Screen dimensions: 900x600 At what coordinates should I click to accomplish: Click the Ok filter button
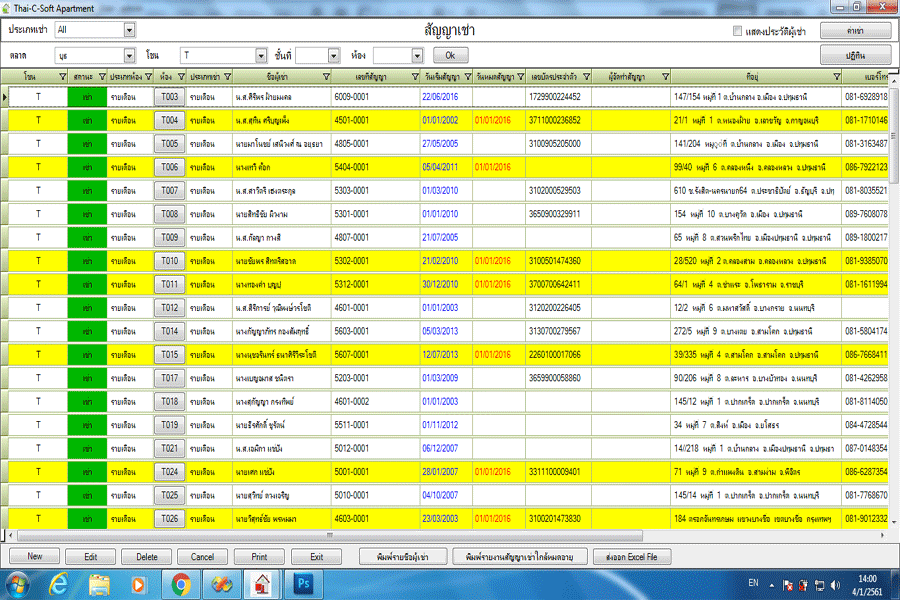(x=450, y=55)
